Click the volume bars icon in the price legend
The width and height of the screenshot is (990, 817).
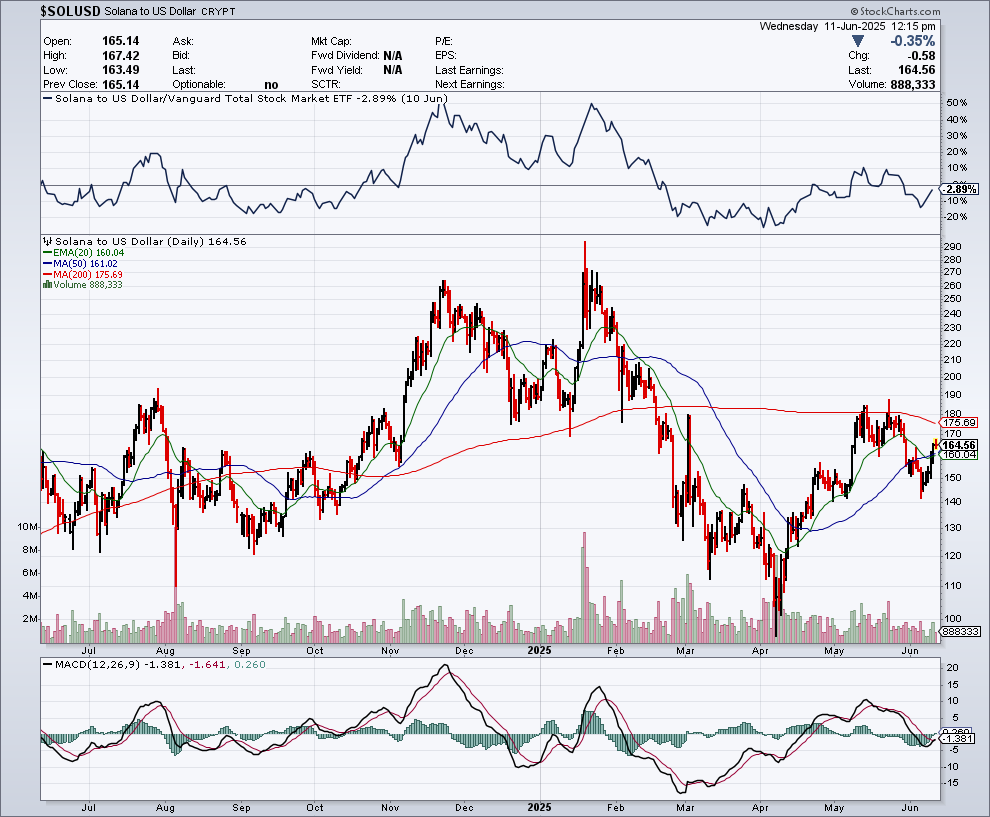point(47,285)
